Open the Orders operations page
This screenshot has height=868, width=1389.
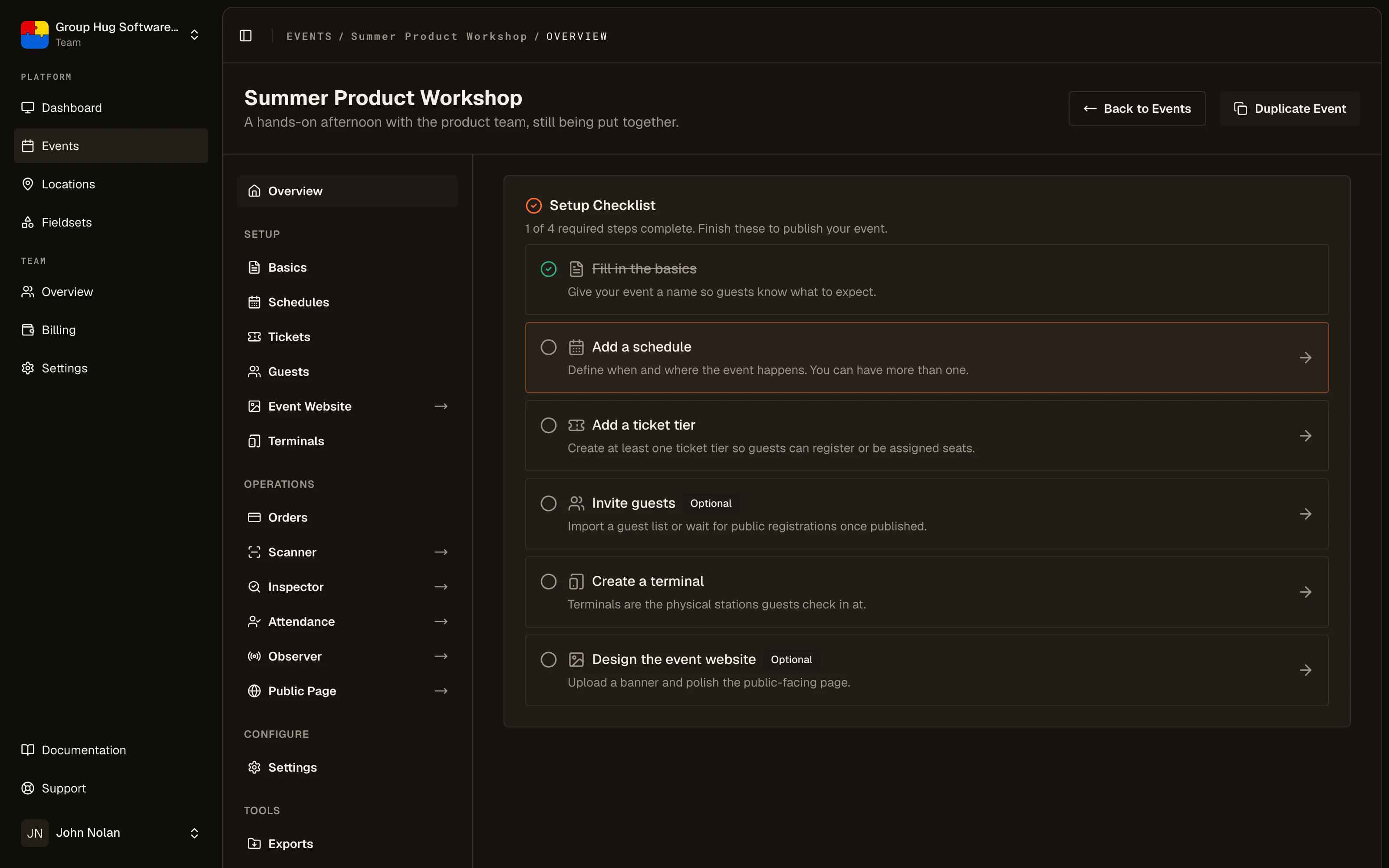[x=348, y=517]
